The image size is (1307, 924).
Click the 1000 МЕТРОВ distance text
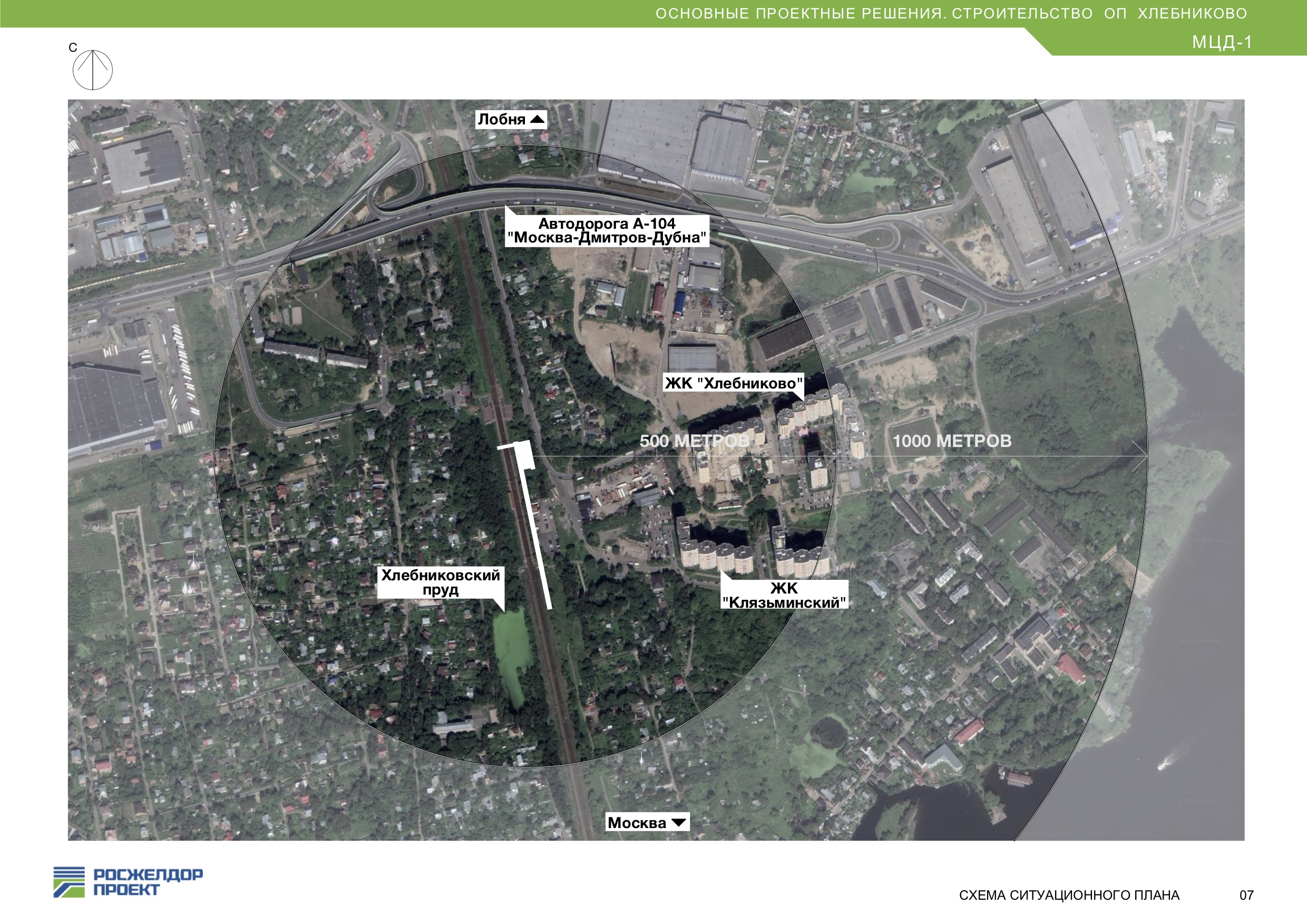pos(952,441)
